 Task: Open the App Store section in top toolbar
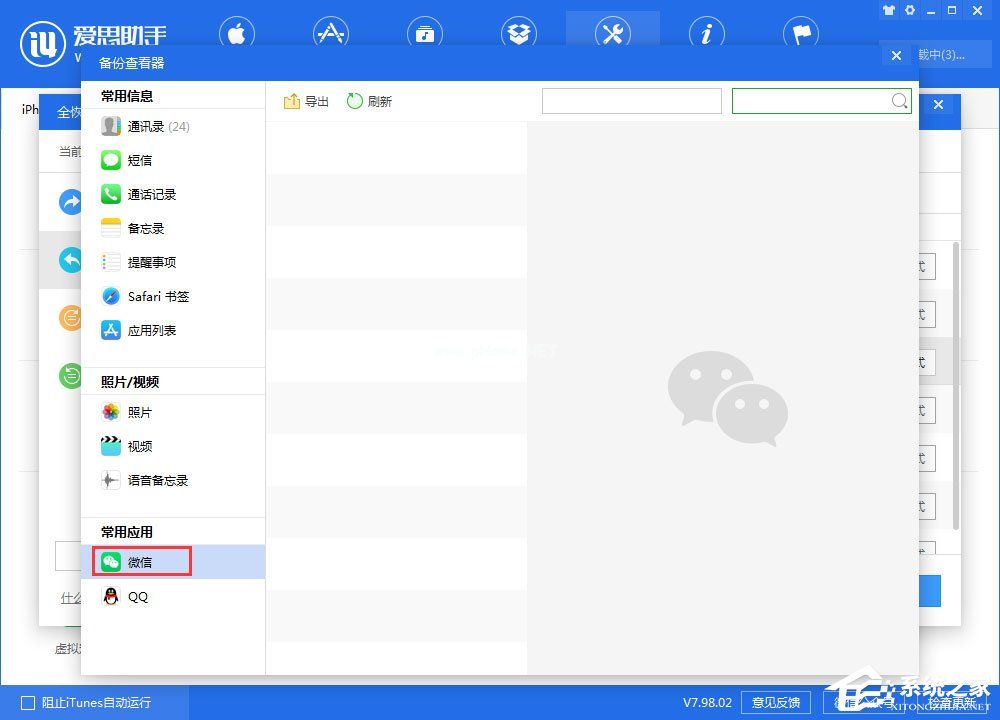[x=330, y=33]
